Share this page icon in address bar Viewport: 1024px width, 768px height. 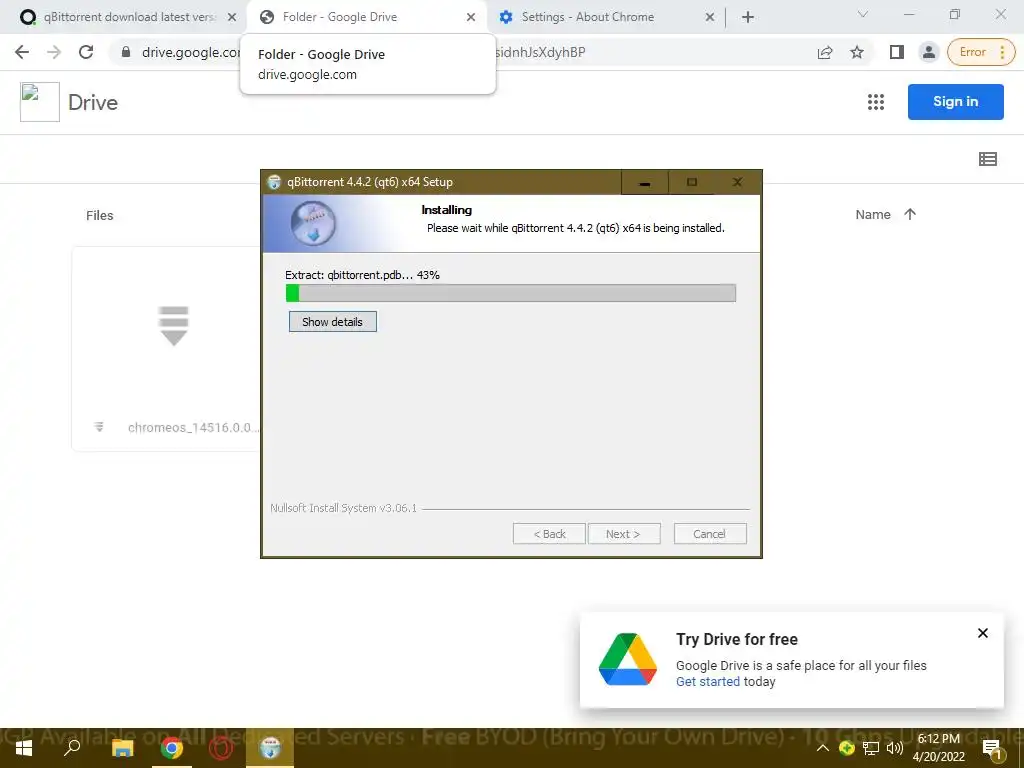point(825,52)
